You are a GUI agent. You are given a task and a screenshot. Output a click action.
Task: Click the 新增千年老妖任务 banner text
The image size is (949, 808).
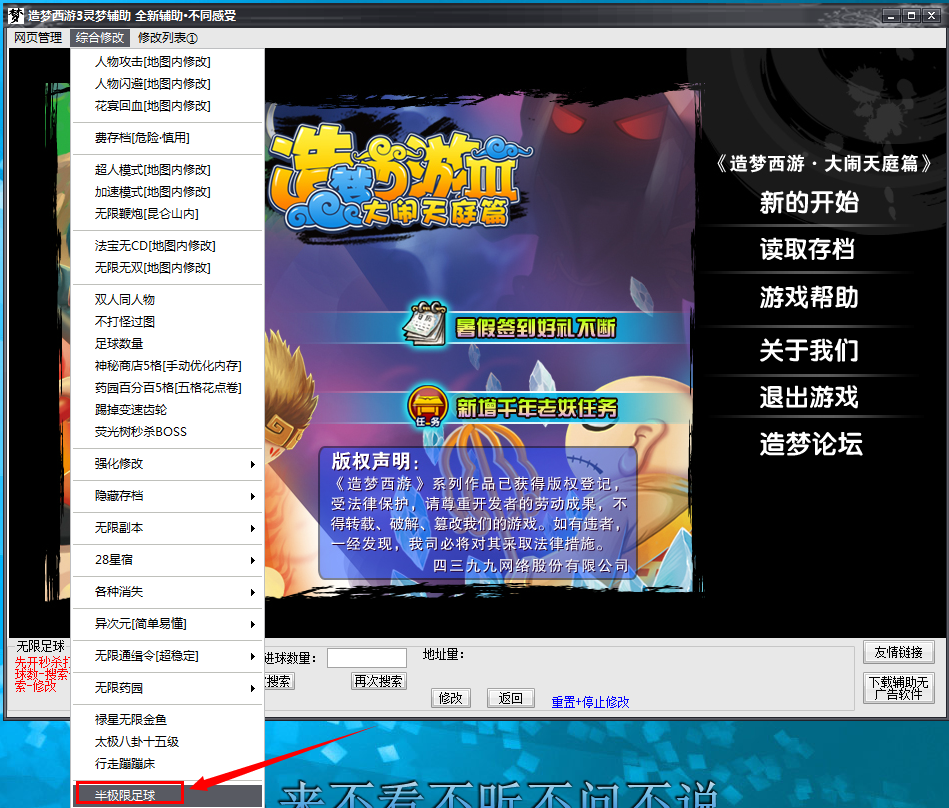coord(537,408)
